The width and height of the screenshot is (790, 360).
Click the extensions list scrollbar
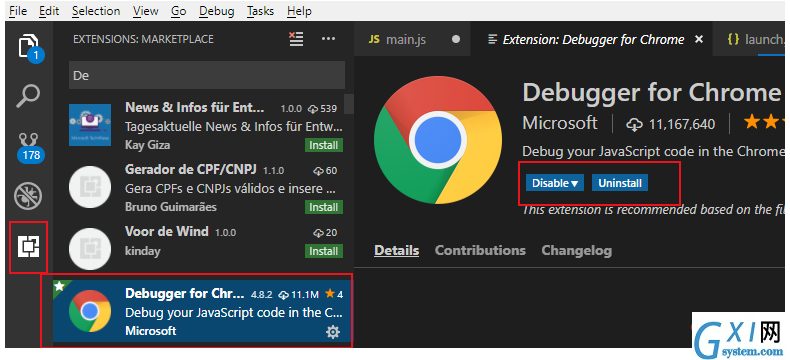[x=349, y=103]
